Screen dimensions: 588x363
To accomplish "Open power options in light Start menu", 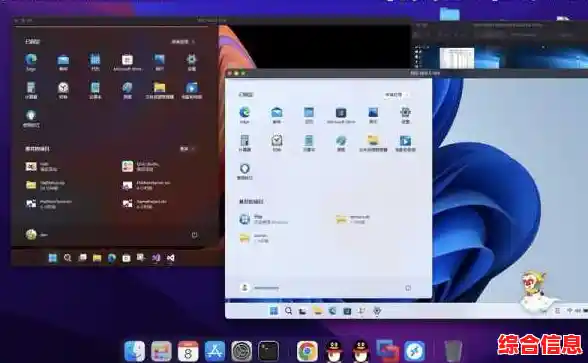I will pos(408,288).
